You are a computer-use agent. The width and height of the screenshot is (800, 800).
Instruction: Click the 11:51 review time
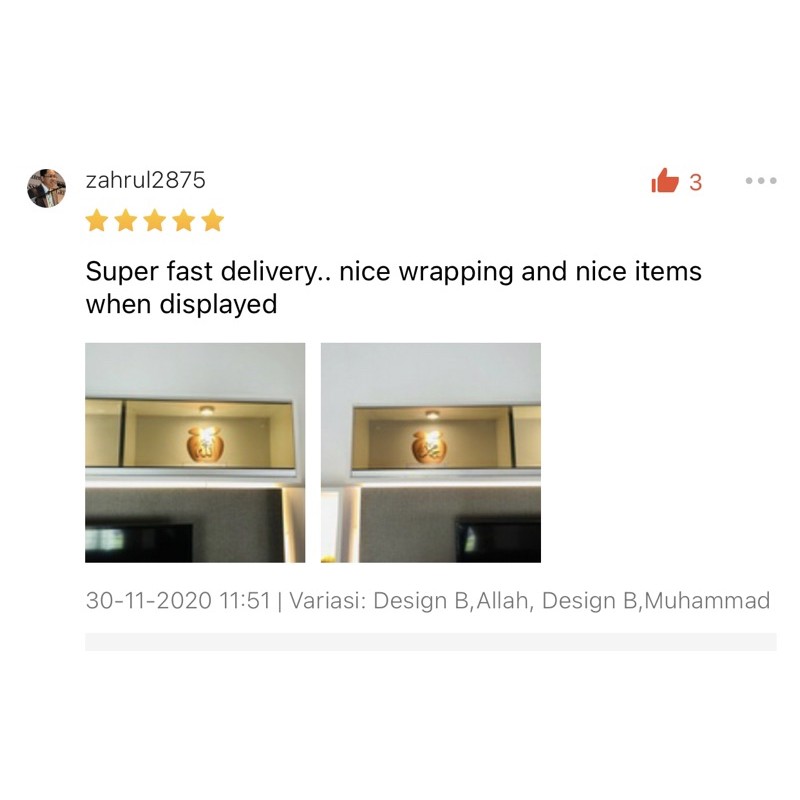pyautogui.click(x=245, y=601)
